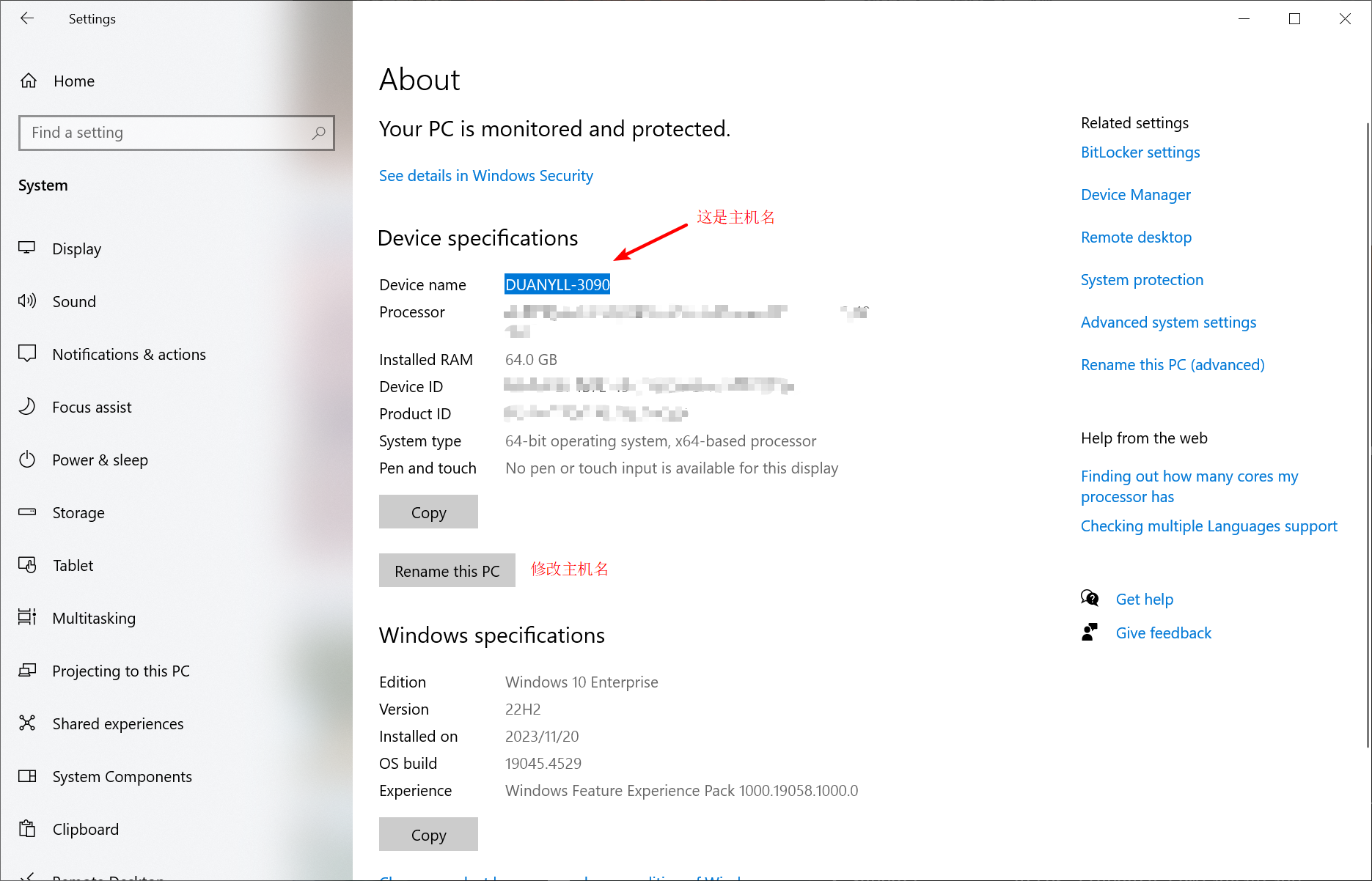
Task: Copy the device specifications
Action: [428, 512]
